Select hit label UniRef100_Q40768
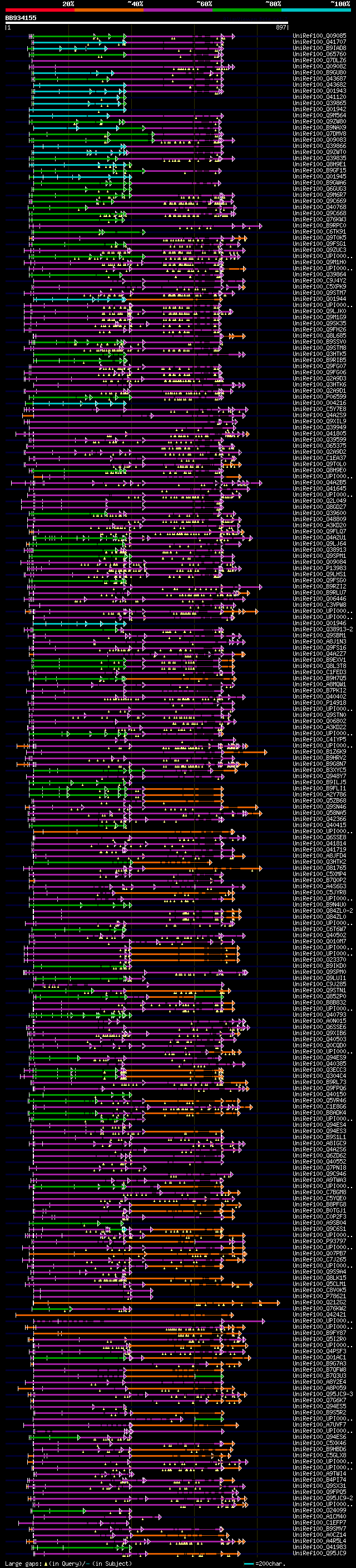Image resolution: width=356 pixels, height=1568 pixels. 319,207
